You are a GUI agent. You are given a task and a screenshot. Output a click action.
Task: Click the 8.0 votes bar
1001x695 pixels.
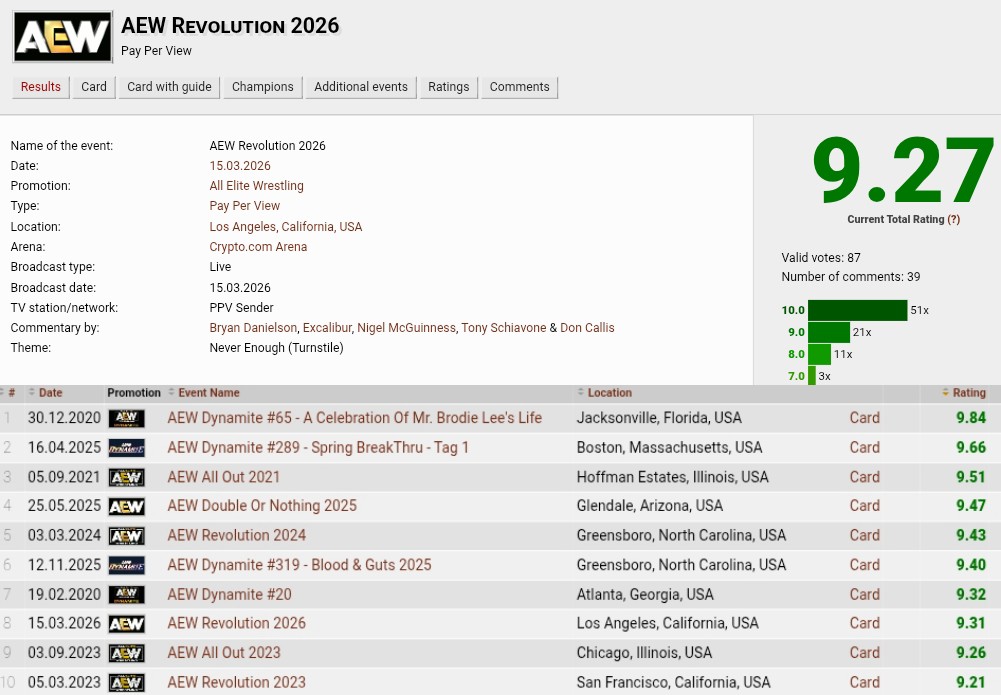819,354
